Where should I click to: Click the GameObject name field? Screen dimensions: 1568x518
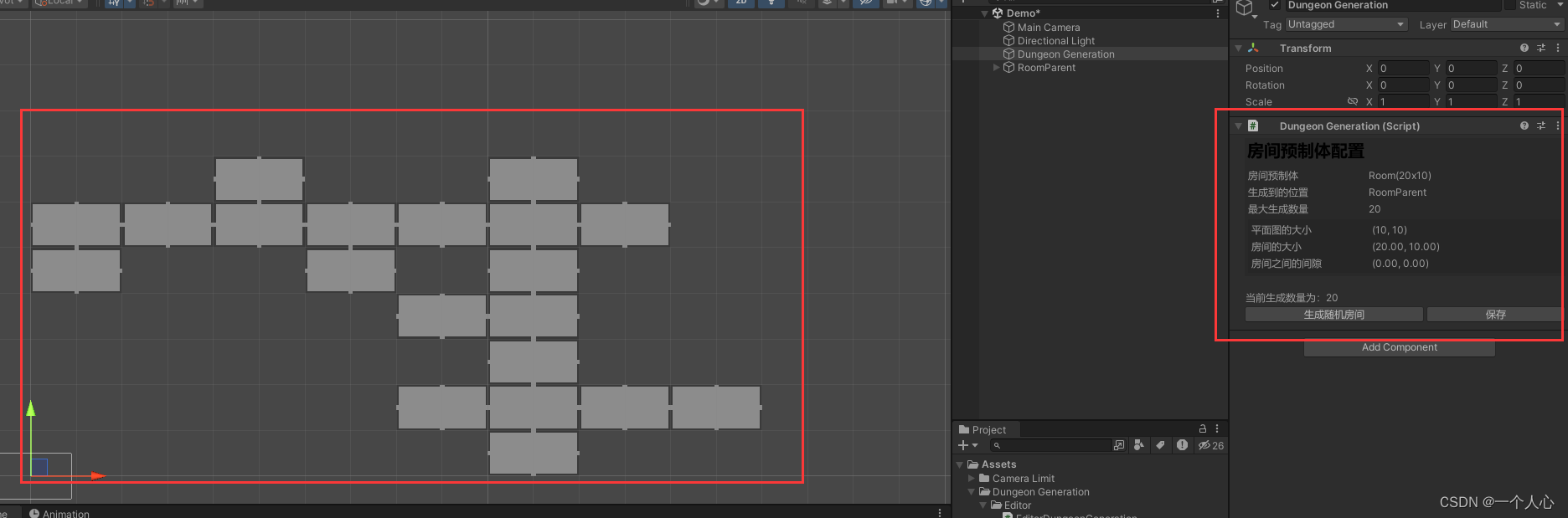[1393, 5]
